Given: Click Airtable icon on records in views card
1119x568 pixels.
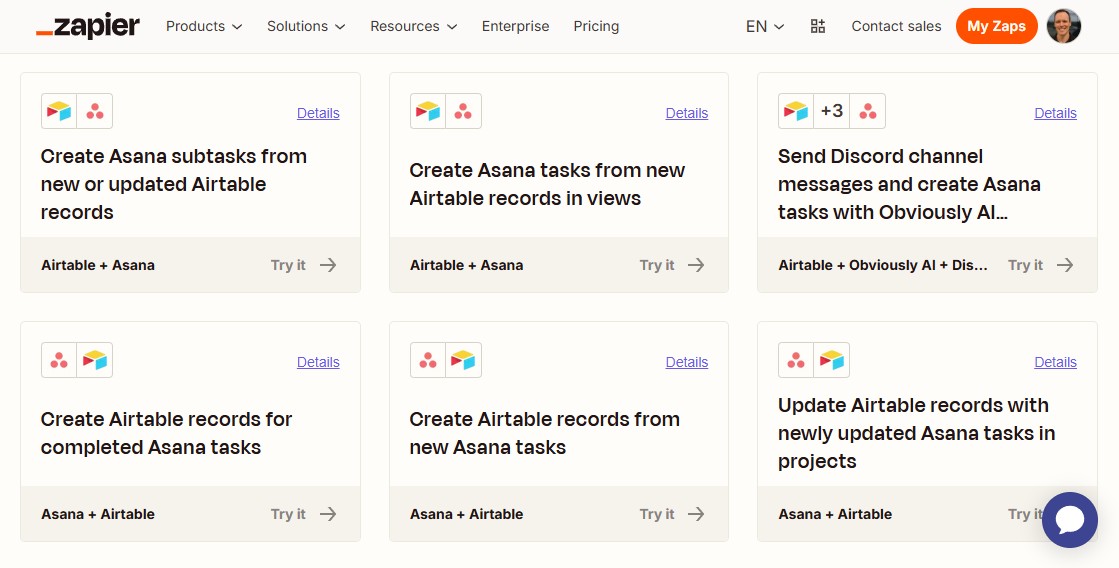Looking at the screenshot, I should [428, 111].
